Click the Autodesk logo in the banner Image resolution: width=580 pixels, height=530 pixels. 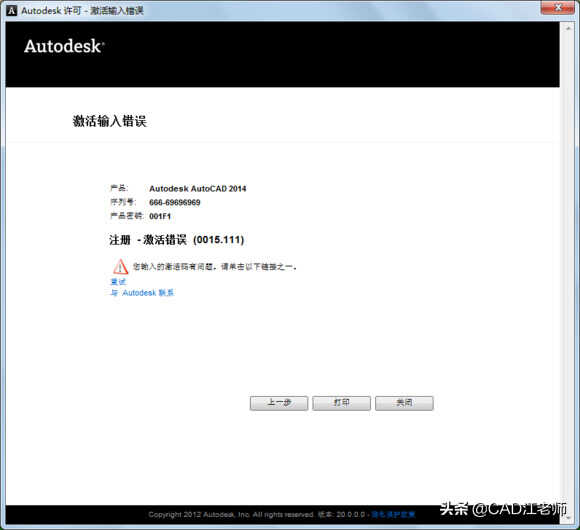64,47
